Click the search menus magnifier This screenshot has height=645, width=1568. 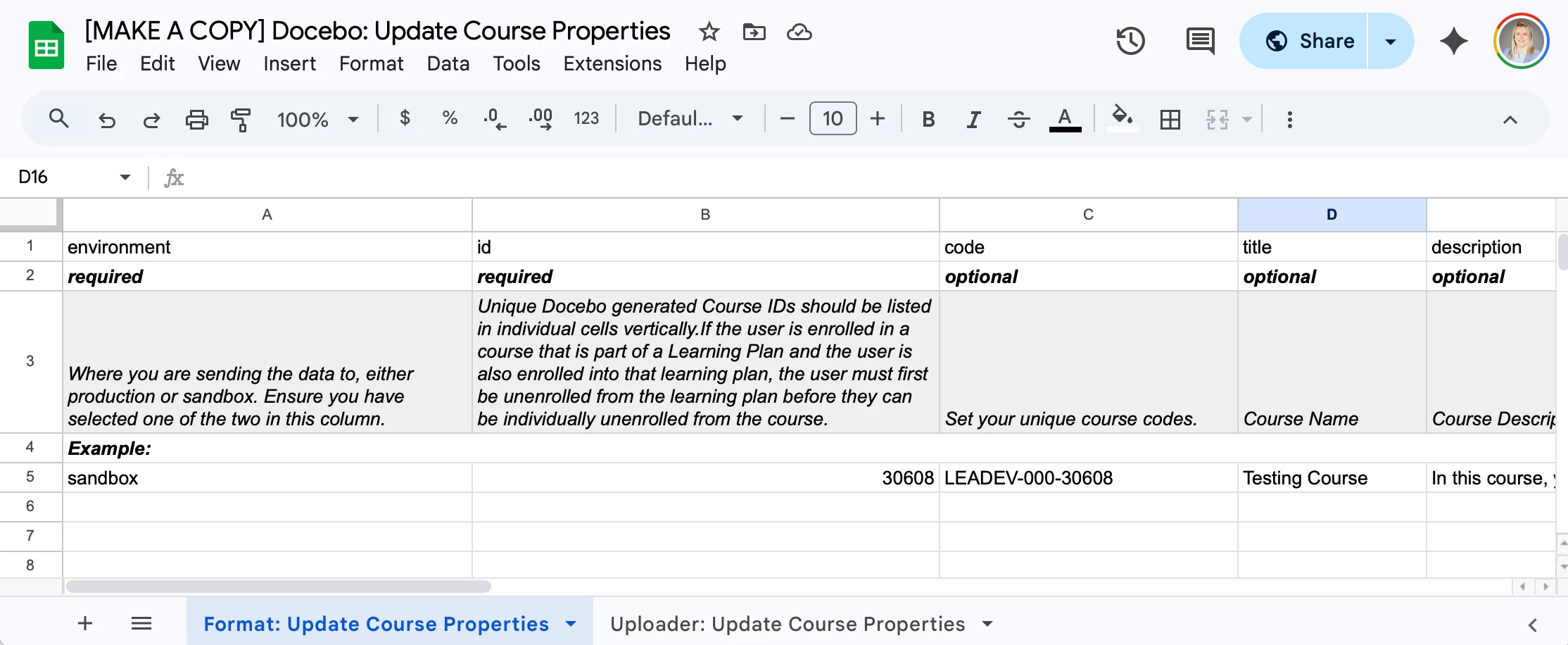pyautogui.click(x=59, y=119)
